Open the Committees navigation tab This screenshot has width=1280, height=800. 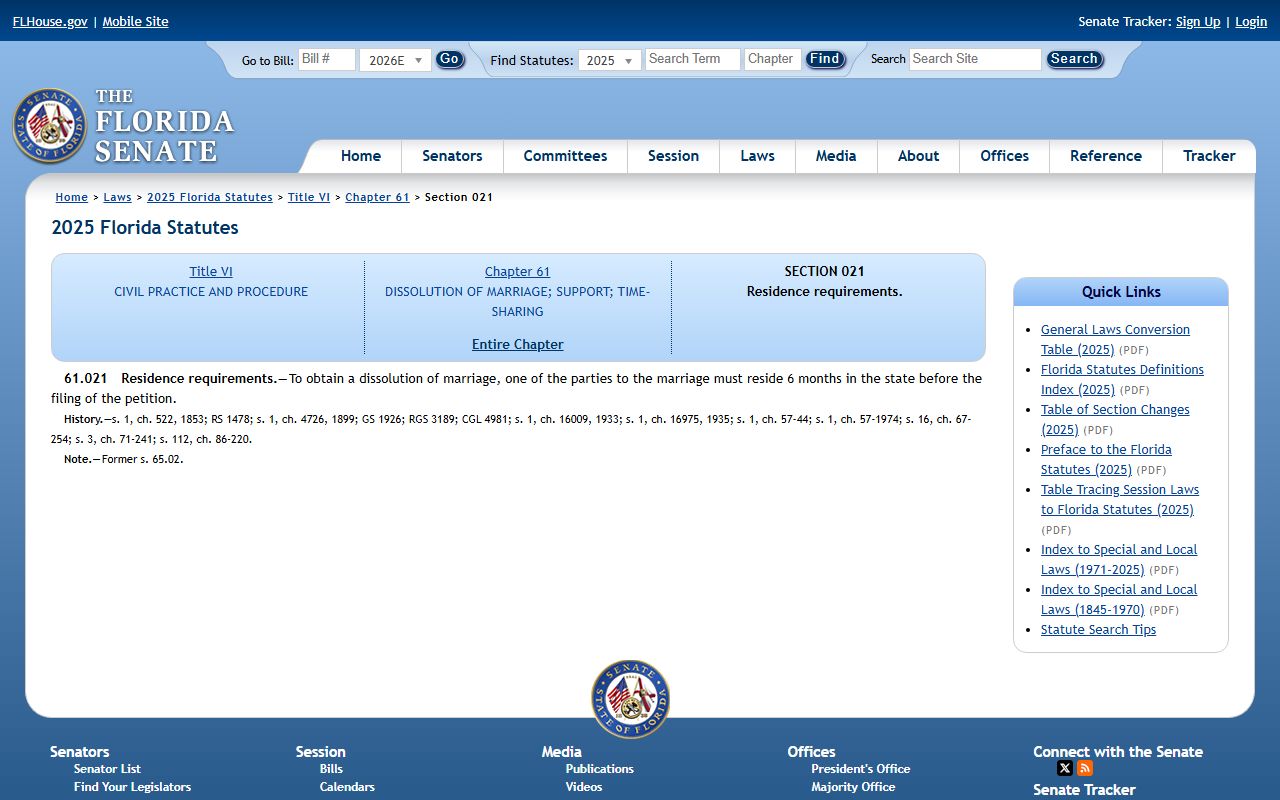point(565,156)
